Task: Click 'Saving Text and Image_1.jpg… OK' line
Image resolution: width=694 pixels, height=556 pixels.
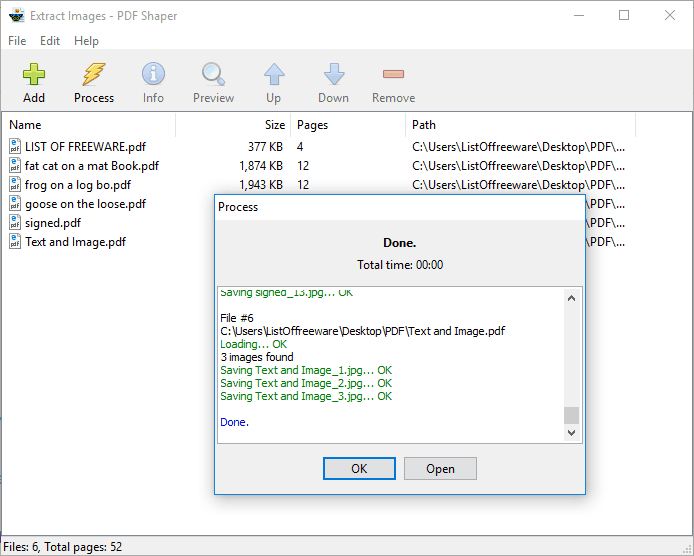Action: (x=306, y=370)
